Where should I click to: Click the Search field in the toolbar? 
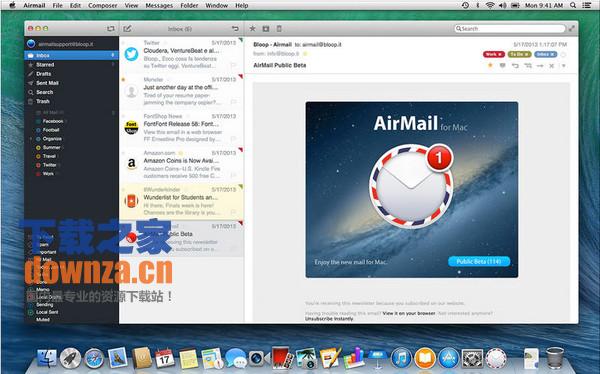coord(509,29)
